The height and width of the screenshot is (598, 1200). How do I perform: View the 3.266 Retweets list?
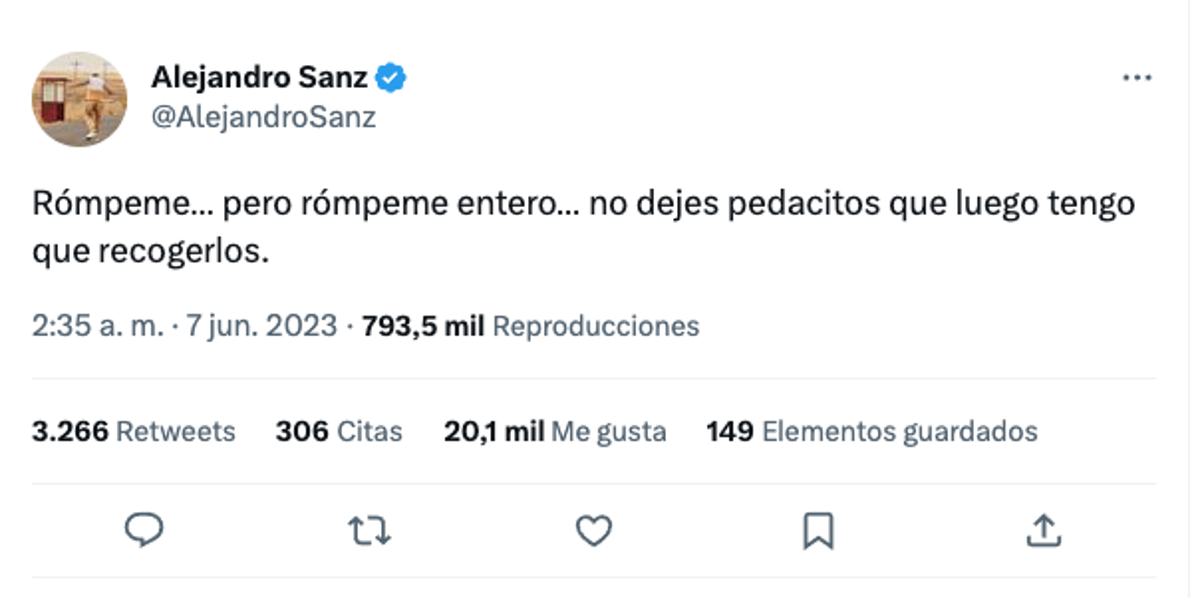134,432
